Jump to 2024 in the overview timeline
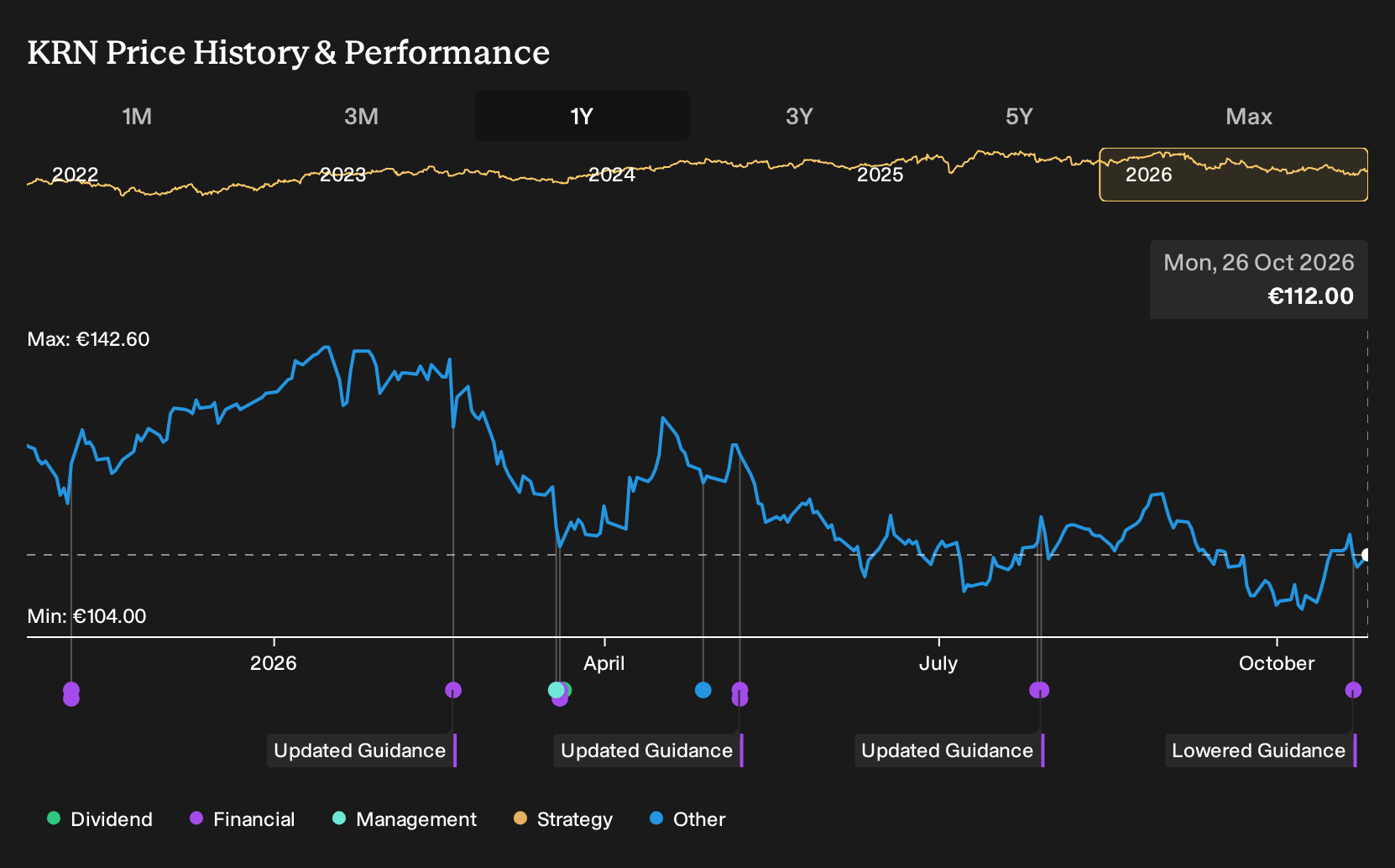Screen dimensions: 1395x868 click(x=612, y=175)
